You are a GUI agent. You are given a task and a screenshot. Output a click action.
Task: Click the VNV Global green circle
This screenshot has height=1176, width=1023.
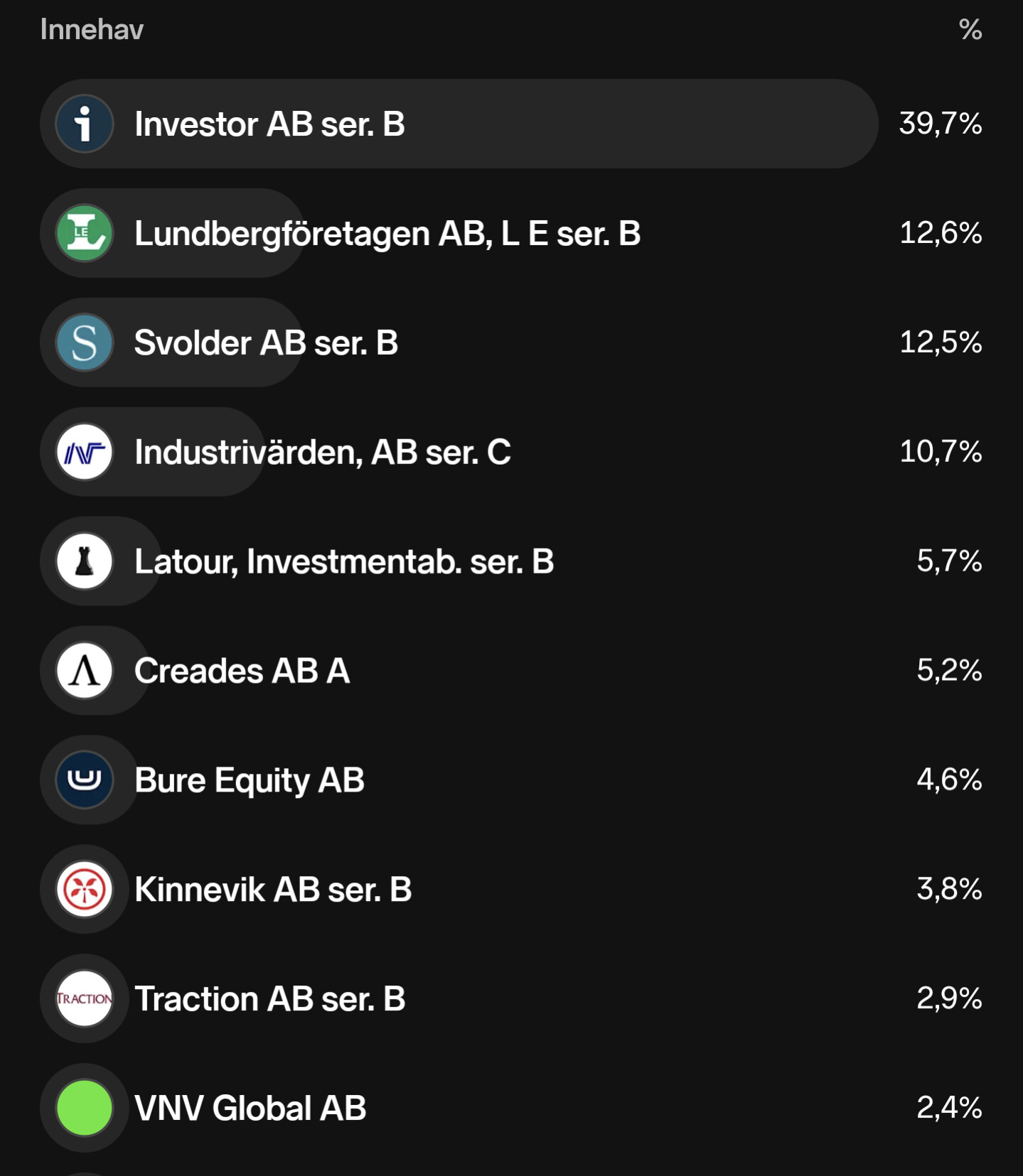[x=85, y=1108]
